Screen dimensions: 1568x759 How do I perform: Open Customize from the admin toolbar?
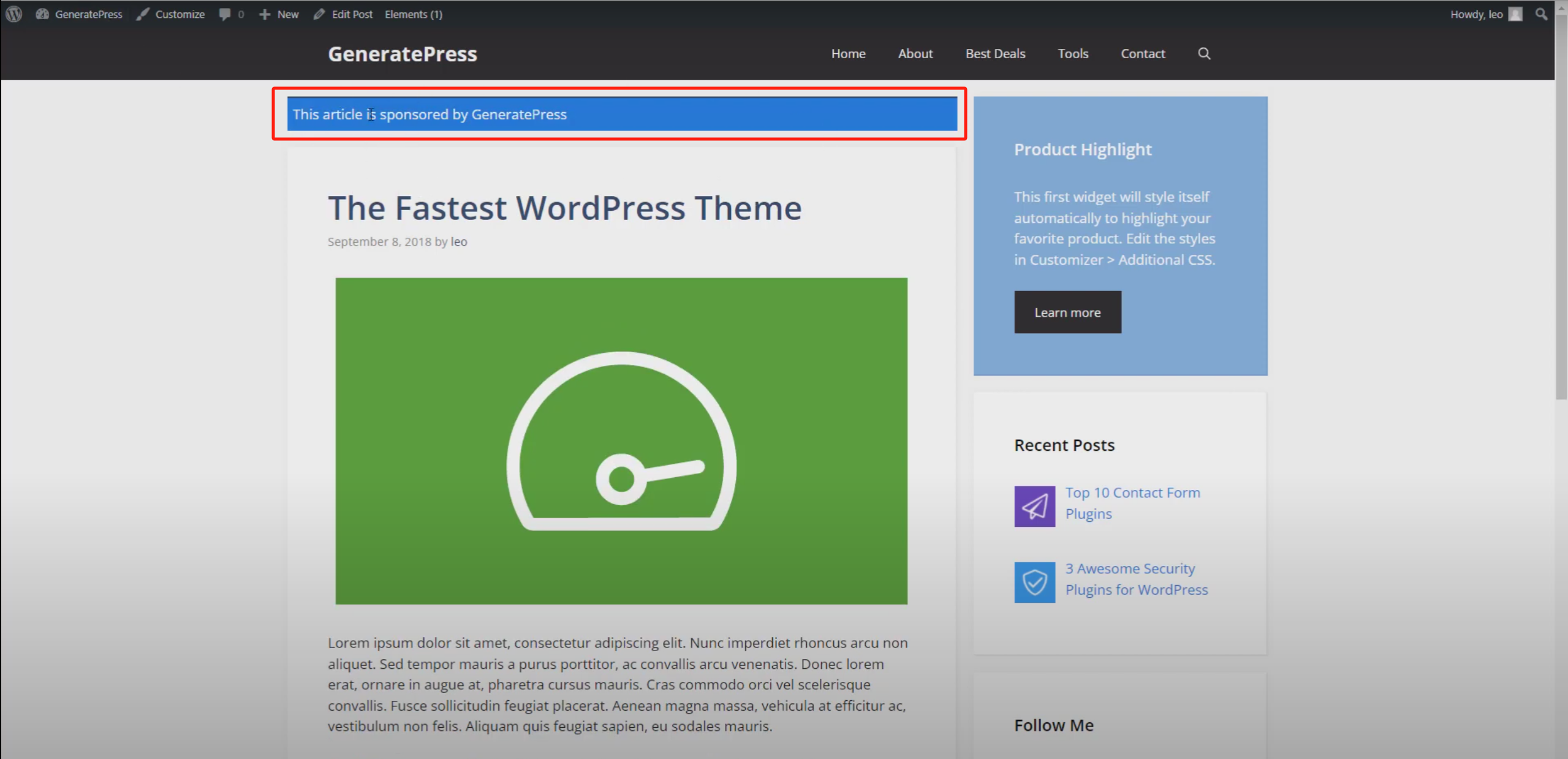click(x=180, y=13)
